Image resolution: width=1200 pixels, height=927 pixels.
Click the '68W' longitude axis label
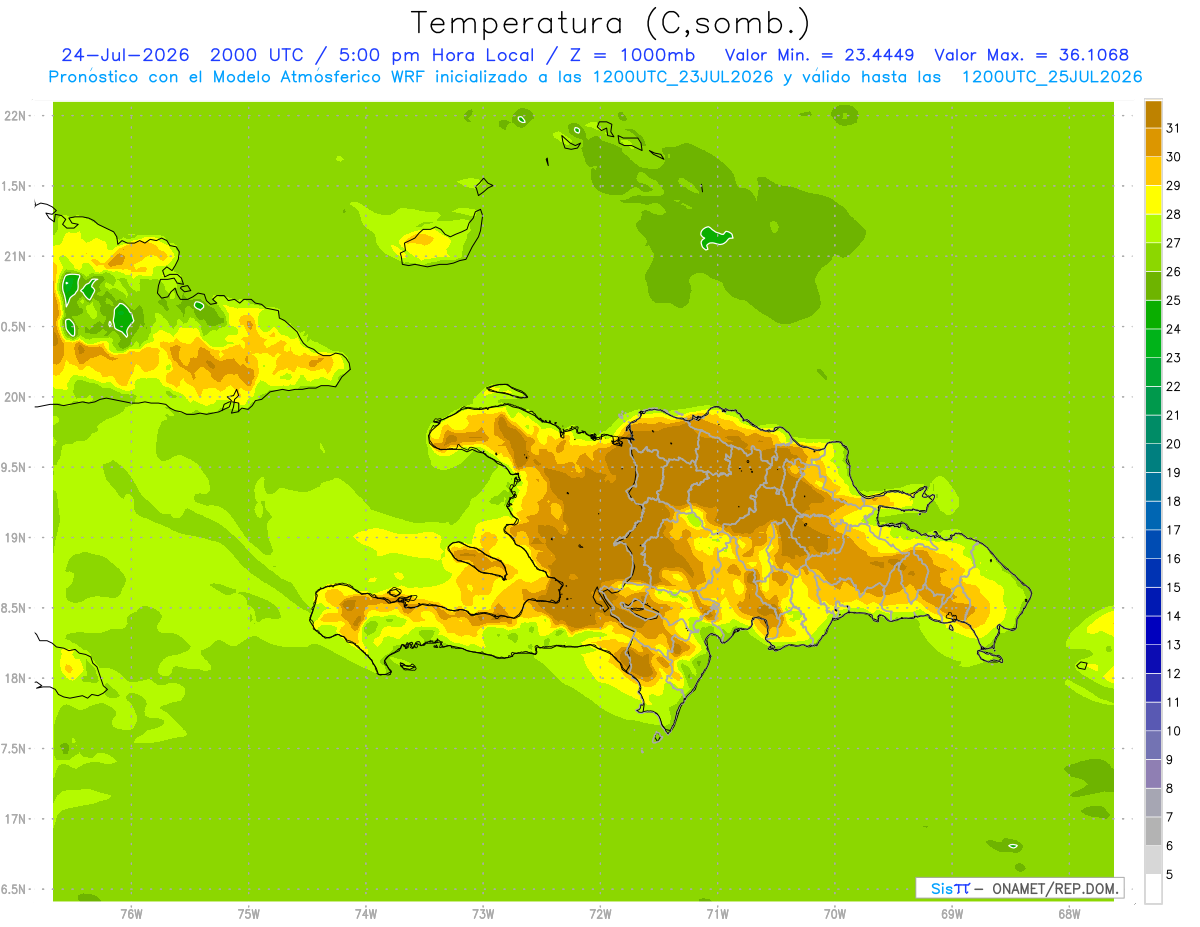point(1069,914)
